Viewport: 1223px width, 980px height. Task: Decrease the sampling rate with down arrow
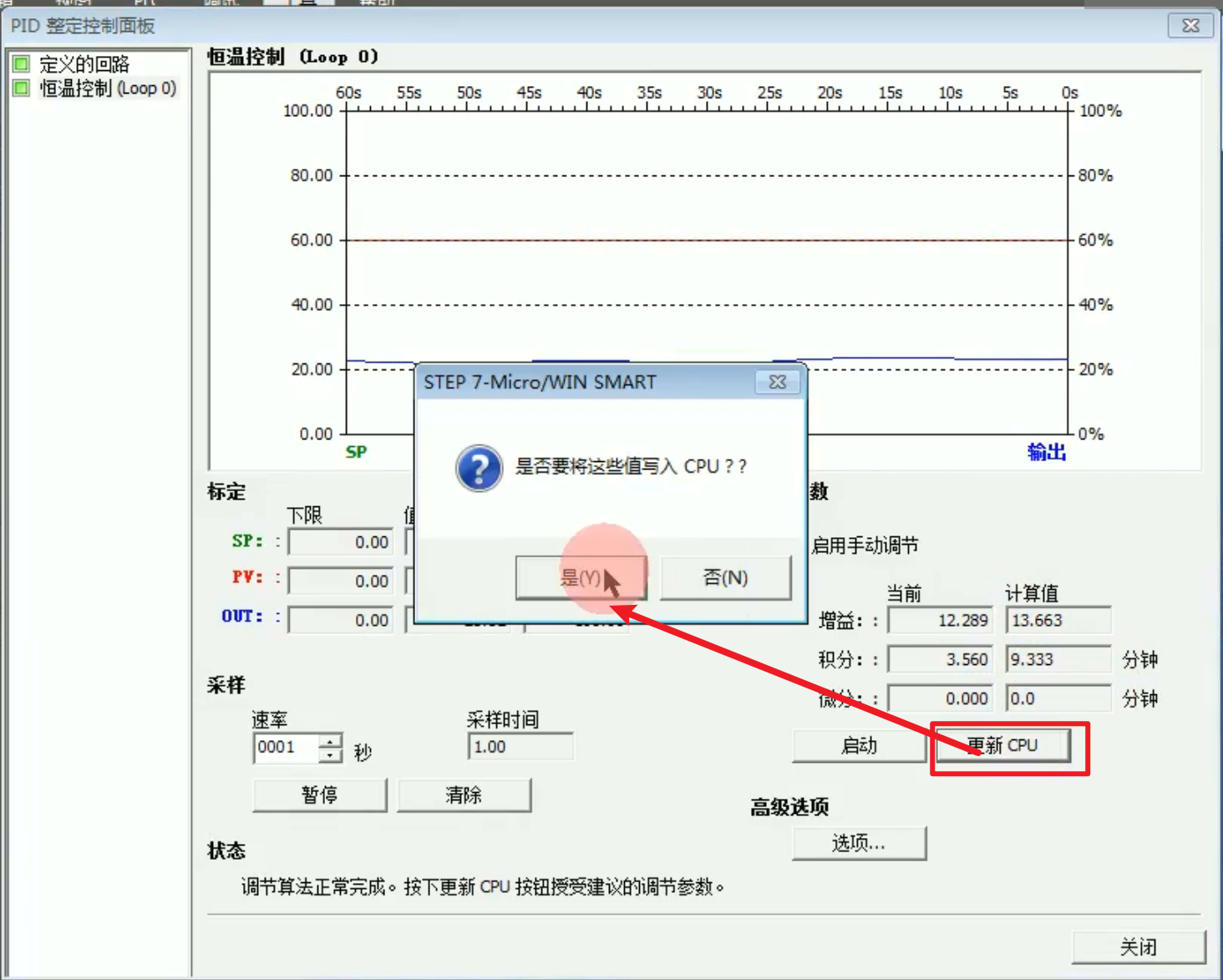(x=331, y=754)
